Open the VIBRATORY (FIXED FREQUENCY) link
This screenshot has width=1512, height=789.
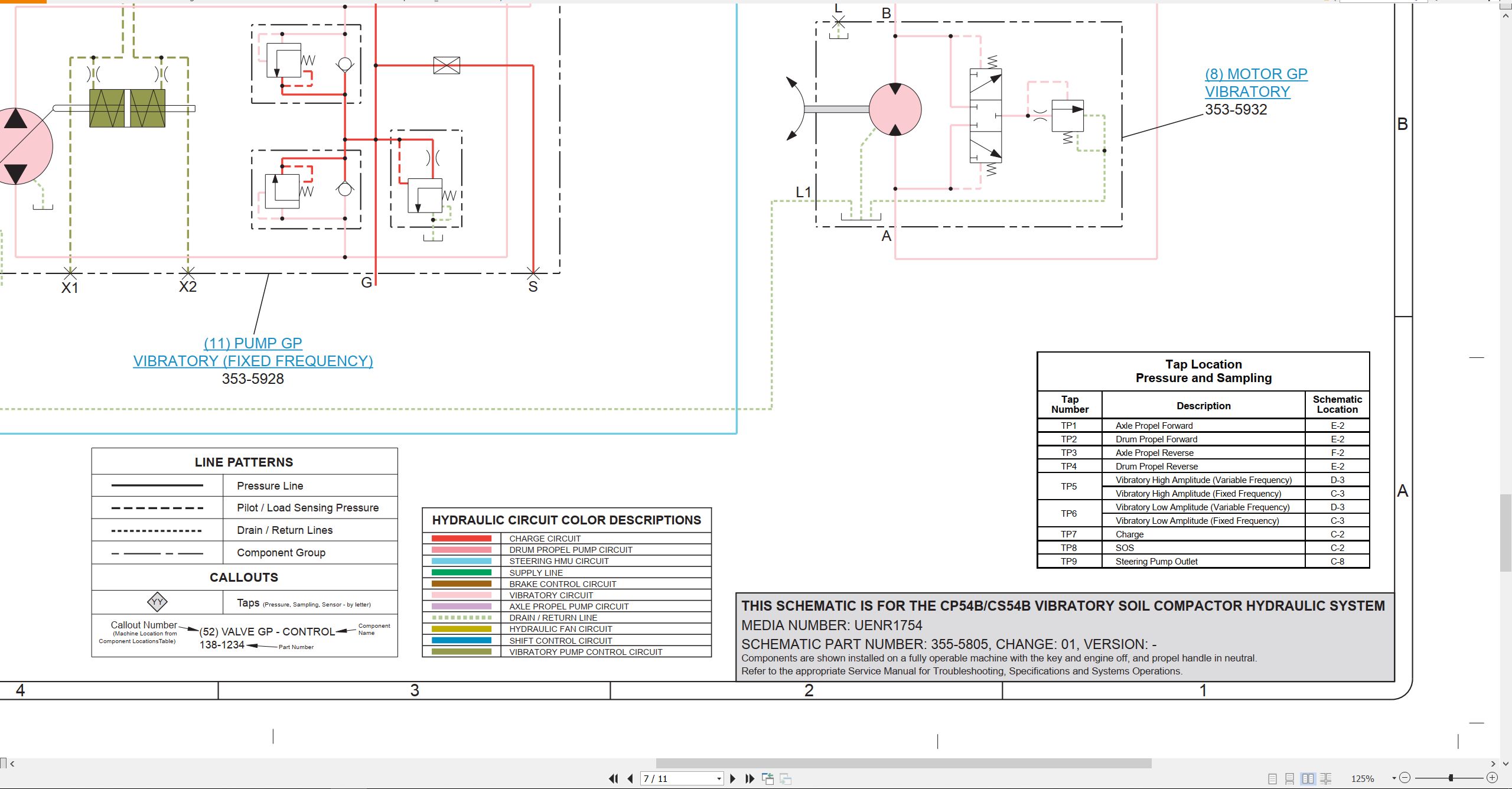[x=253, y=361]
